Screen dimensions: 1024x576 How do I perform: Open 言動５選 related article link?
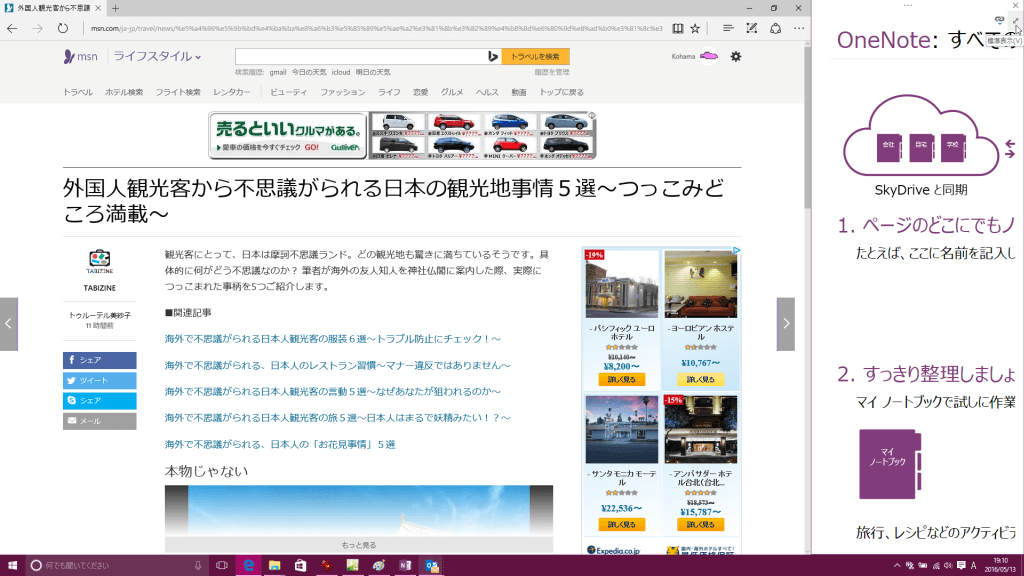332,391
